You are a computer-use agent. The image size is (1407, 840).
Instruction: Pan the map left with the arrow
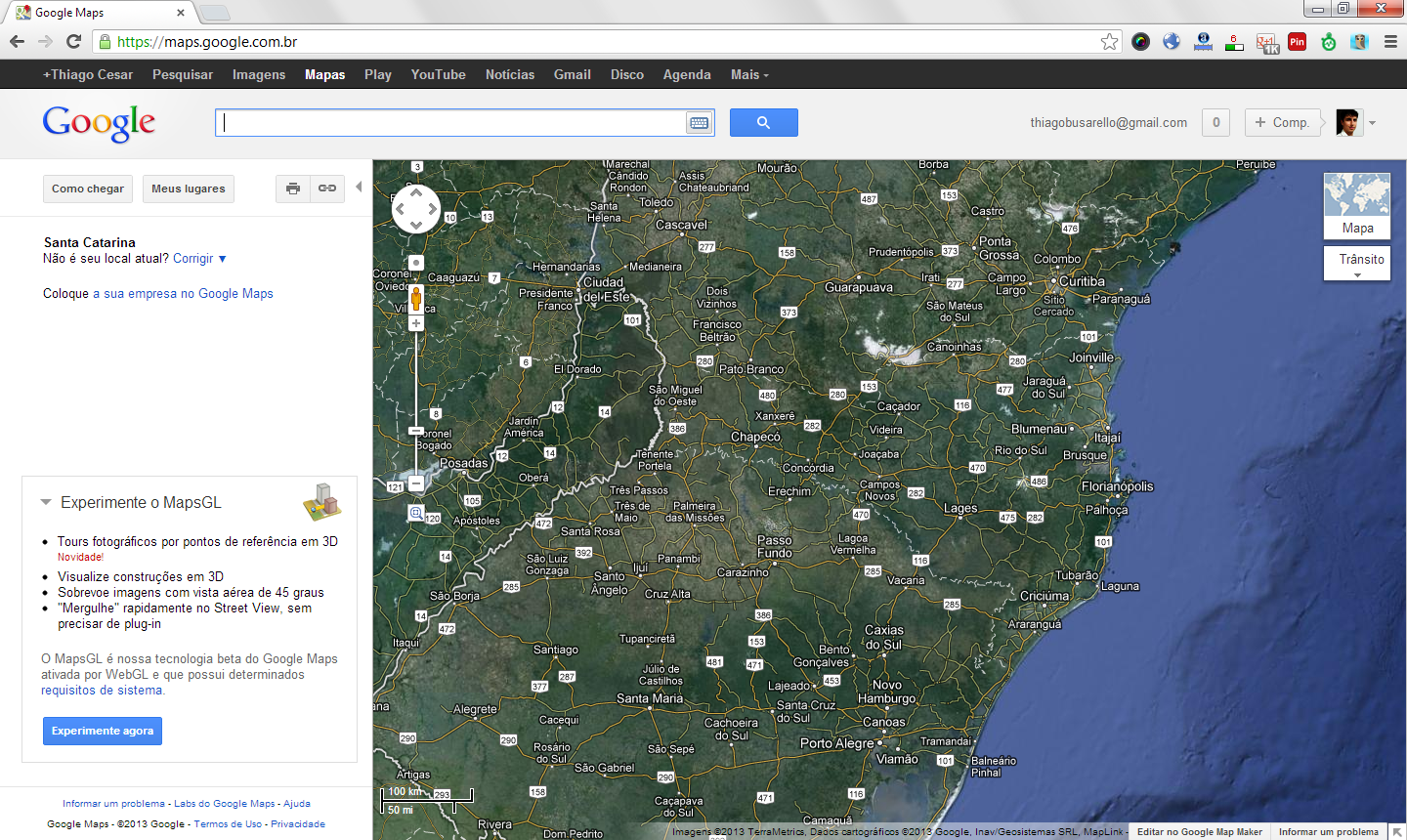click(400, 209)
